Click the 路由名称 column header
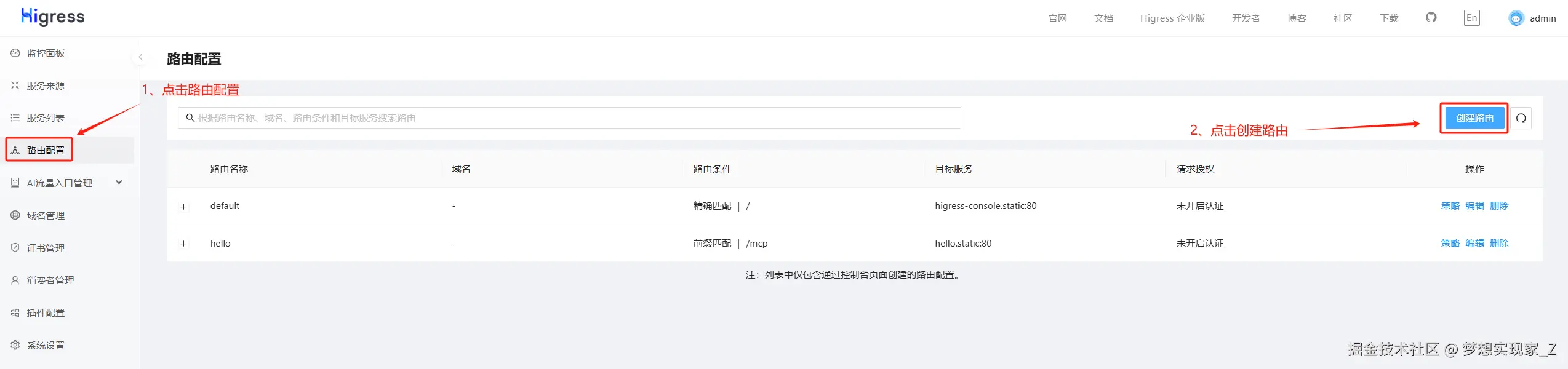 point(229,169)
